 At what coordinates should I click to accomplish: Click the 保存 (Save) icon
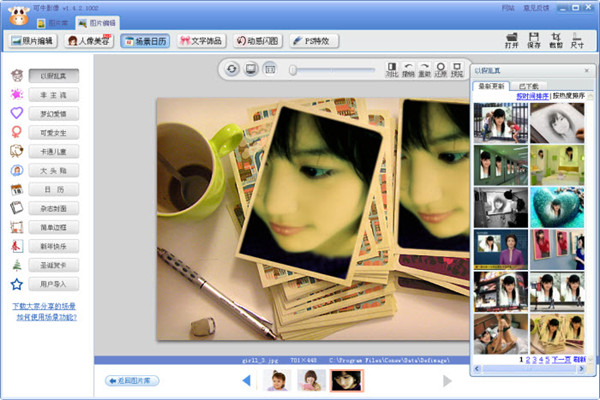click(534, 40)
